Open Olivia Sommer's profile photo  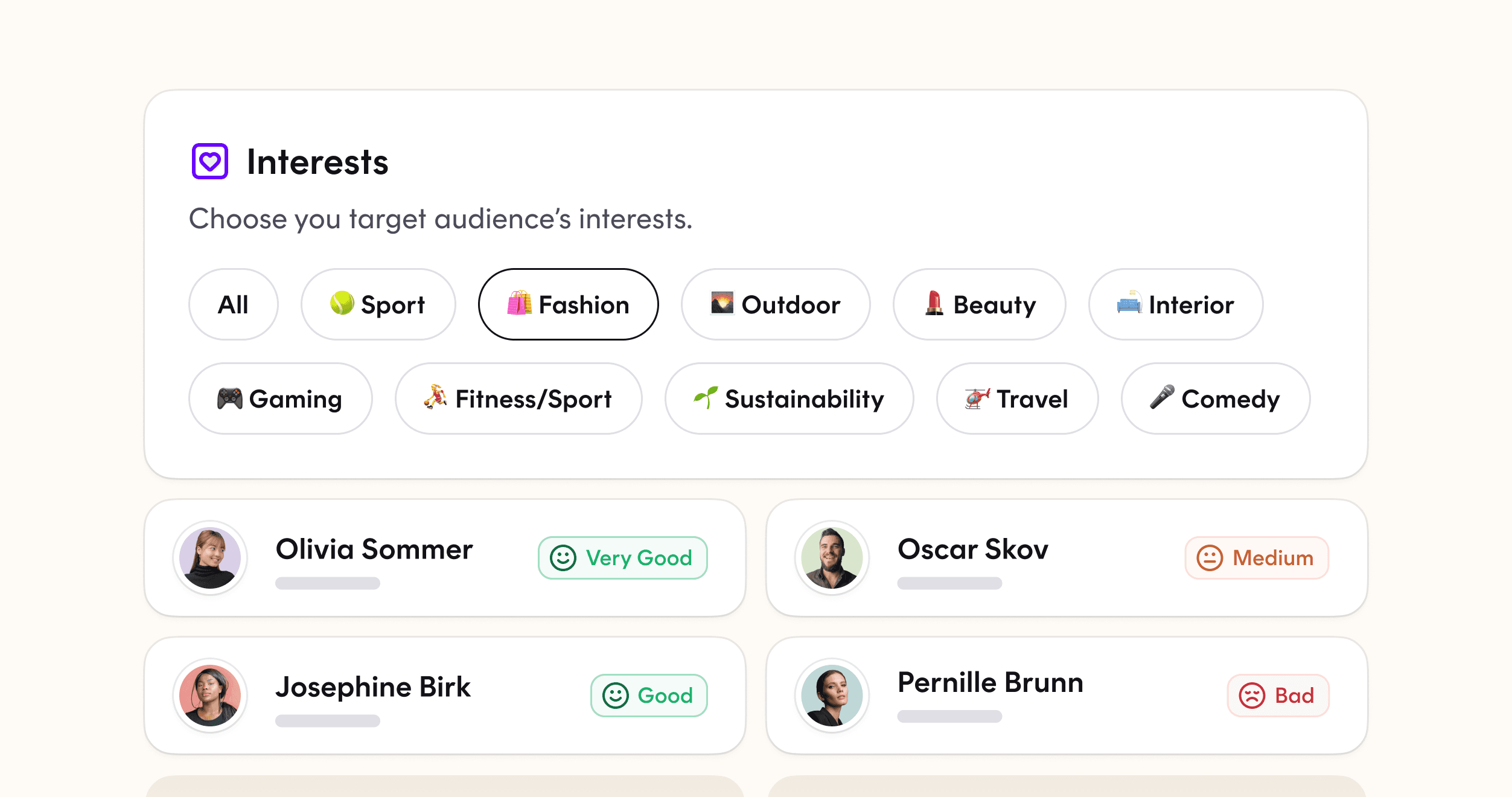210,557
